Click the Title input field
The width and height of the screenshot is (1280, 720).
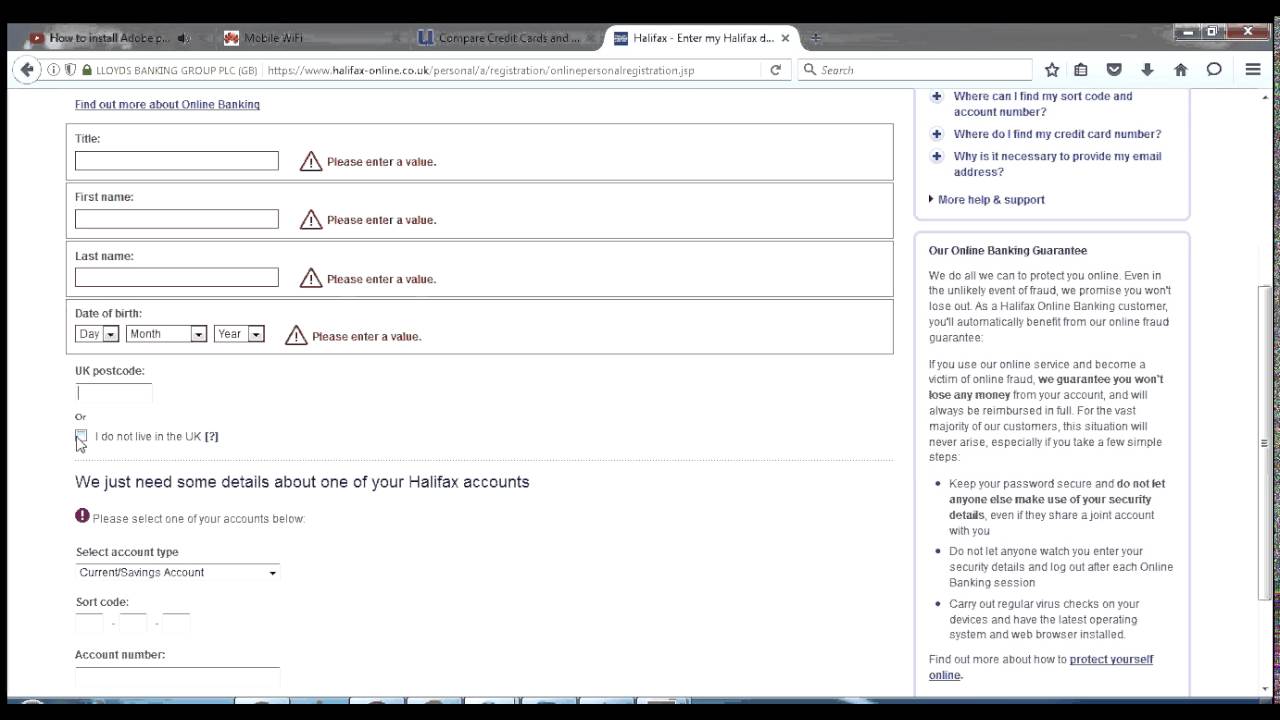[x=177, y=161]
